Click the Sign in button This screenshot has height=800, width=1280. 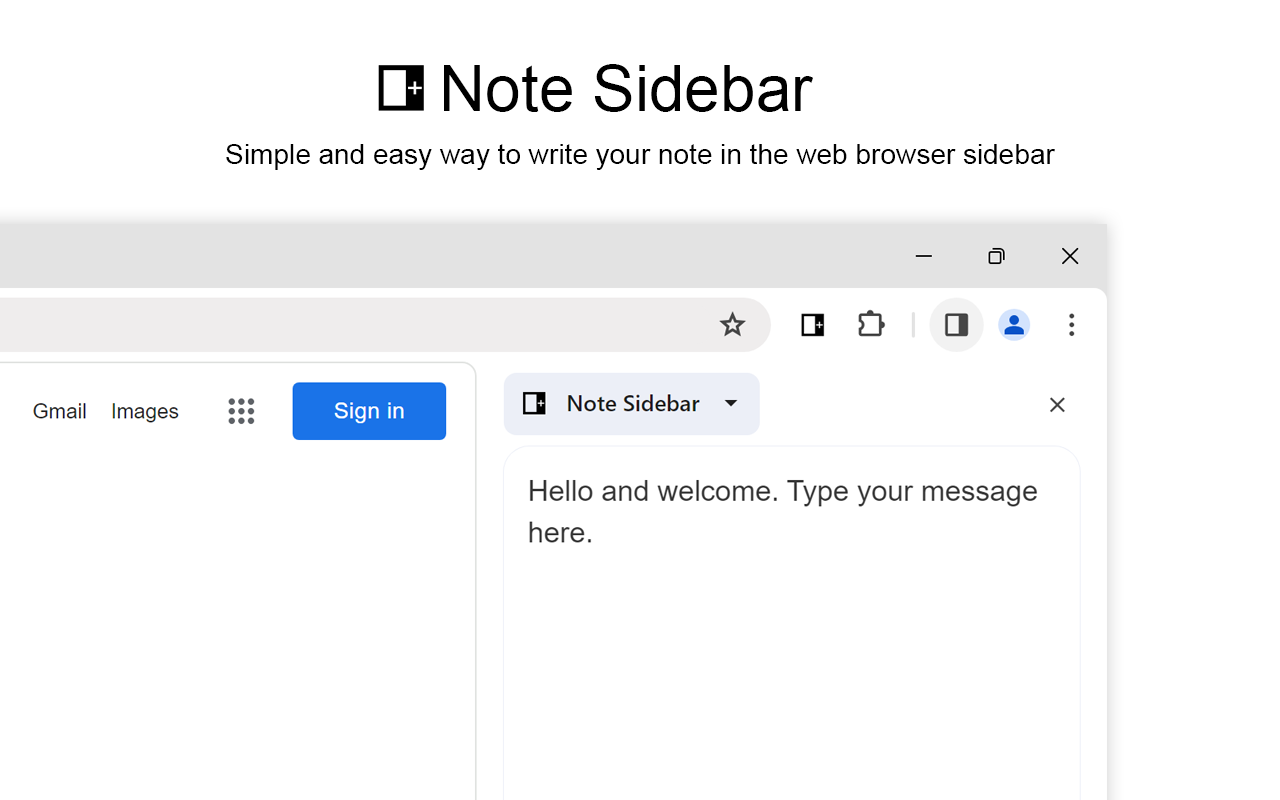(x=368, y=411)
